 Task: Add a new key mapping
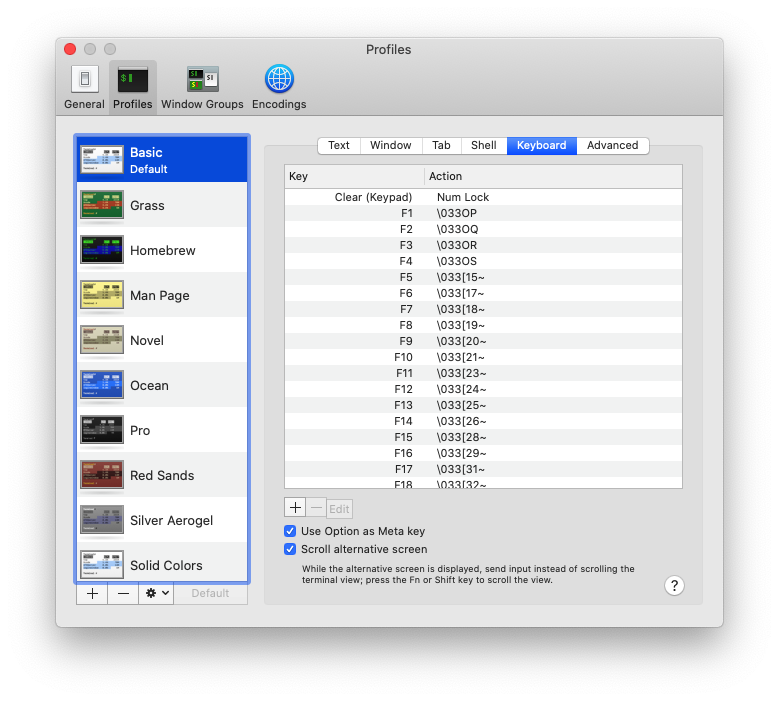click(295, 508)
